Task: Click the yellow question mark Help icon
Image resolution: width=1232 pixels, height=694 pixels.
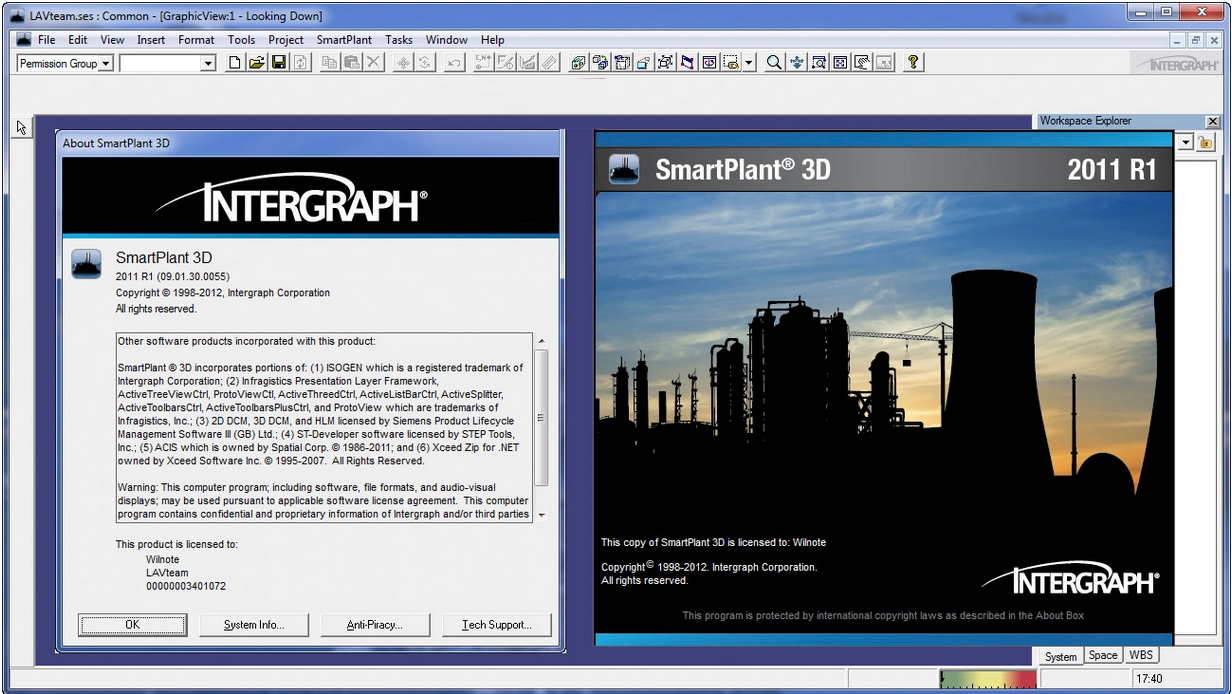Action: click(913, 63)
